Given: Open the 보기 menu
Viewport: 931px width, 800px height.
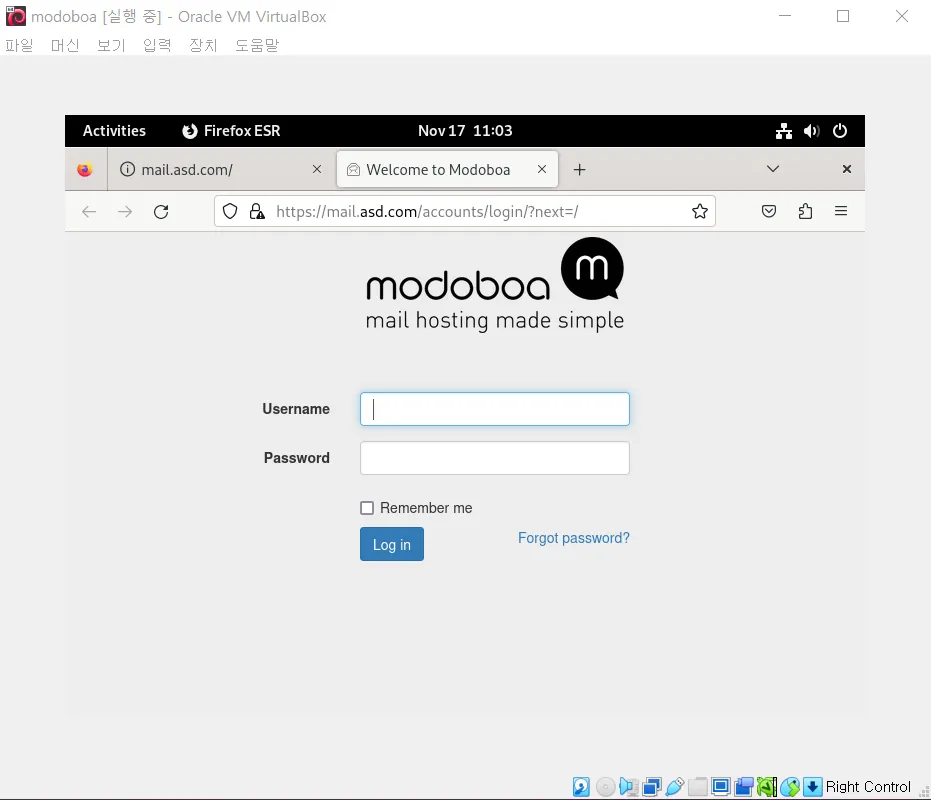Looking at the screenshot, I should pyautogui.click(x=111, y=45).
